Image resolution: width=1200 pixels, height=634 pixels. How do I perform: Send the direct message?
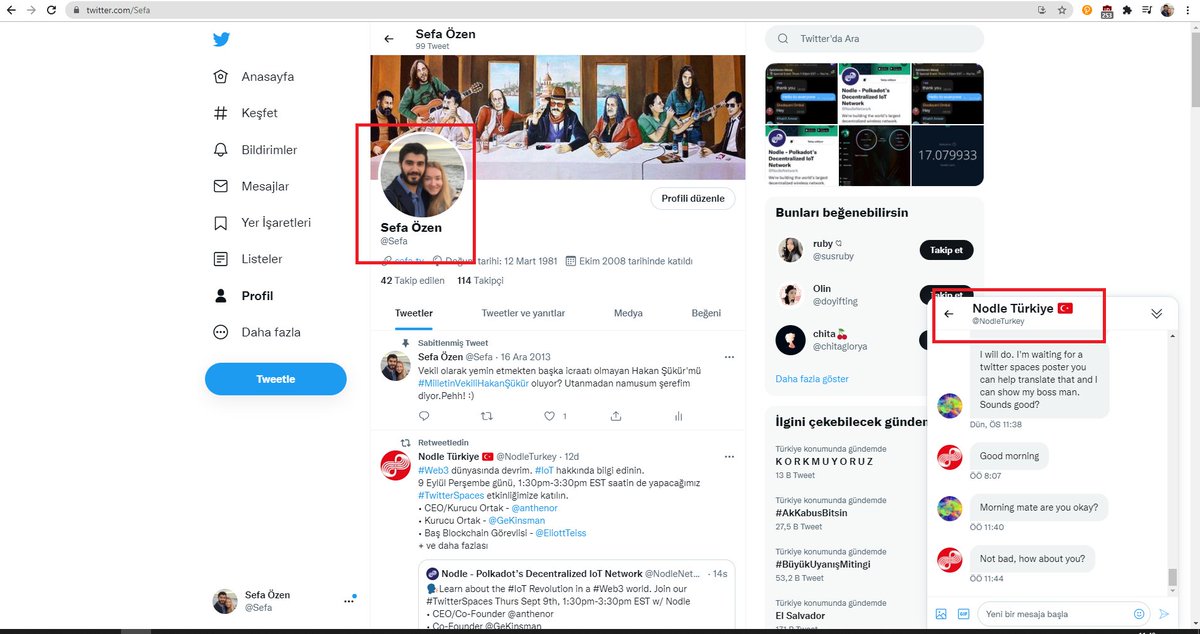click(1164, 614)
